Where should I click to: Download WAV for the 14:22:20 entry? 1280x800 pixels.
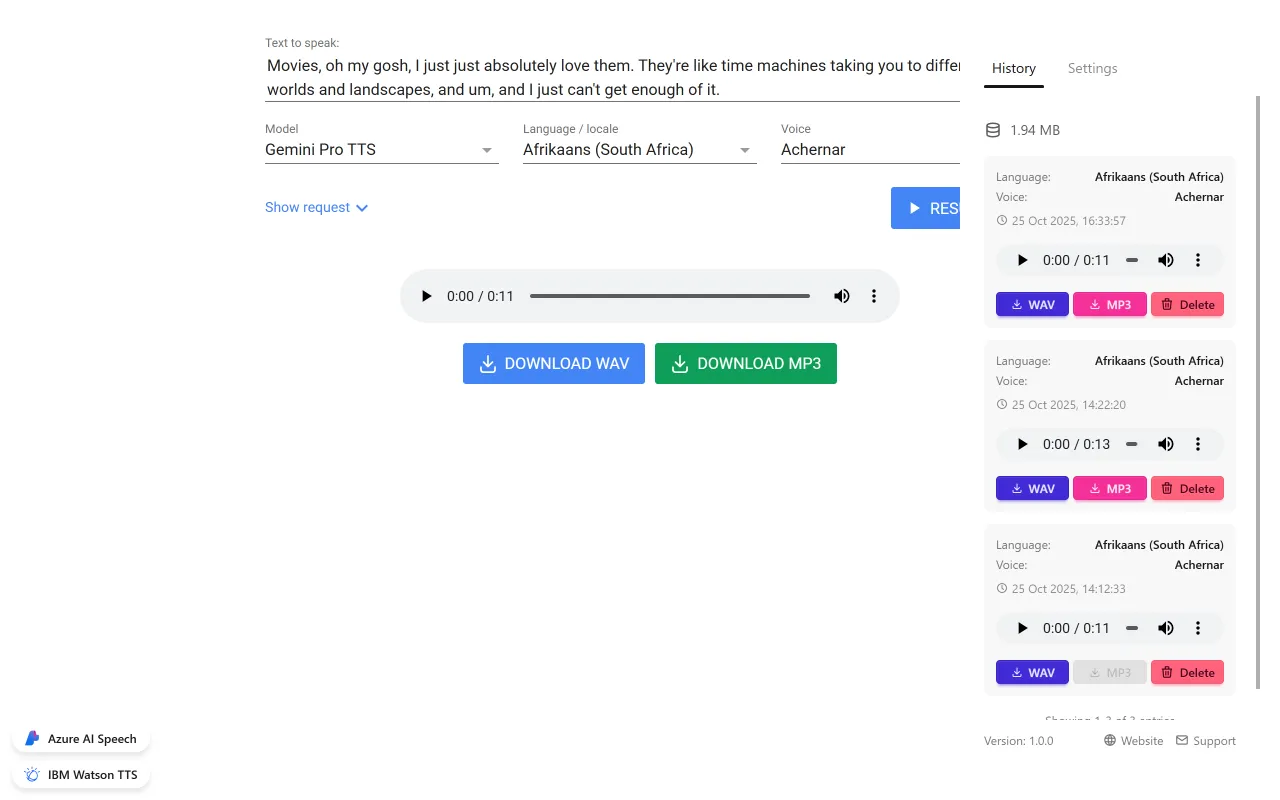tap(1032, 488)
